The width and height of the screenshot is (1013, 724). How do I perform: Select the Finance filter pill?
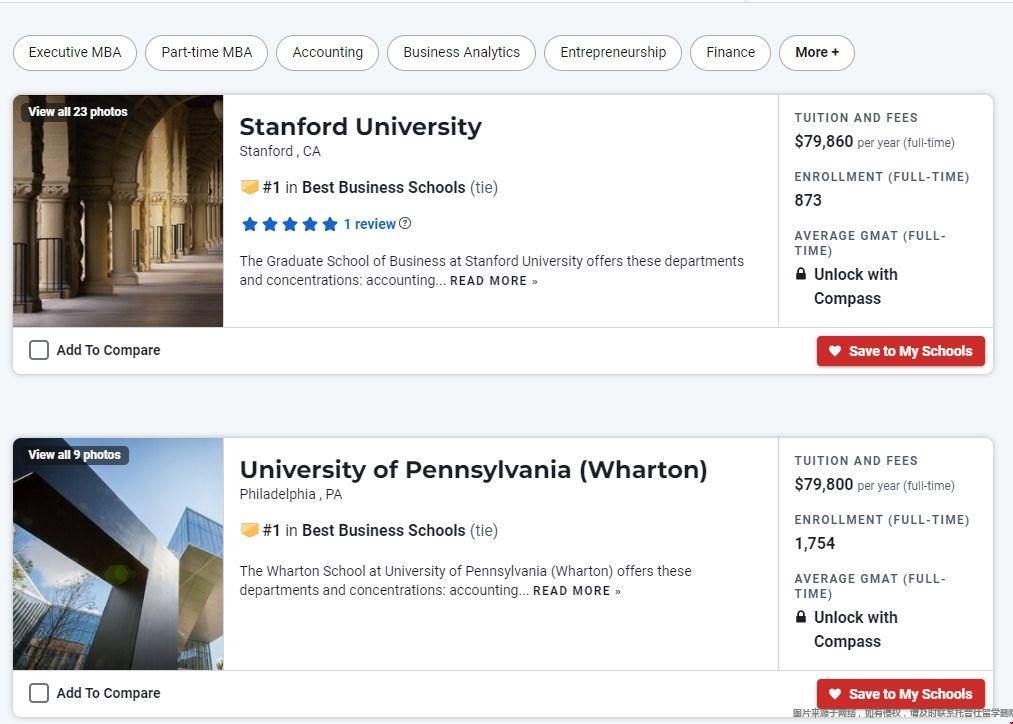click(731, 52)
